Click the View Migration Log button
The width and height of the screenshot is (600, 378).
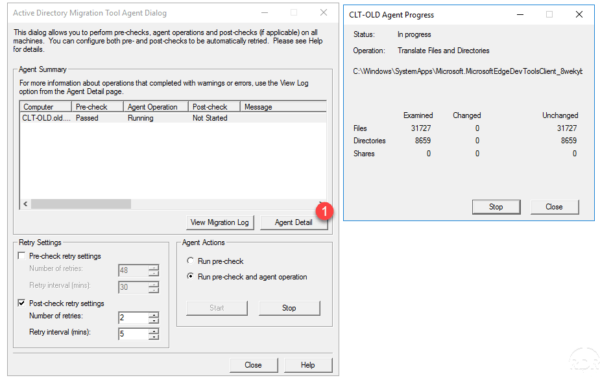pyautogui.click(x=220, y=222)
